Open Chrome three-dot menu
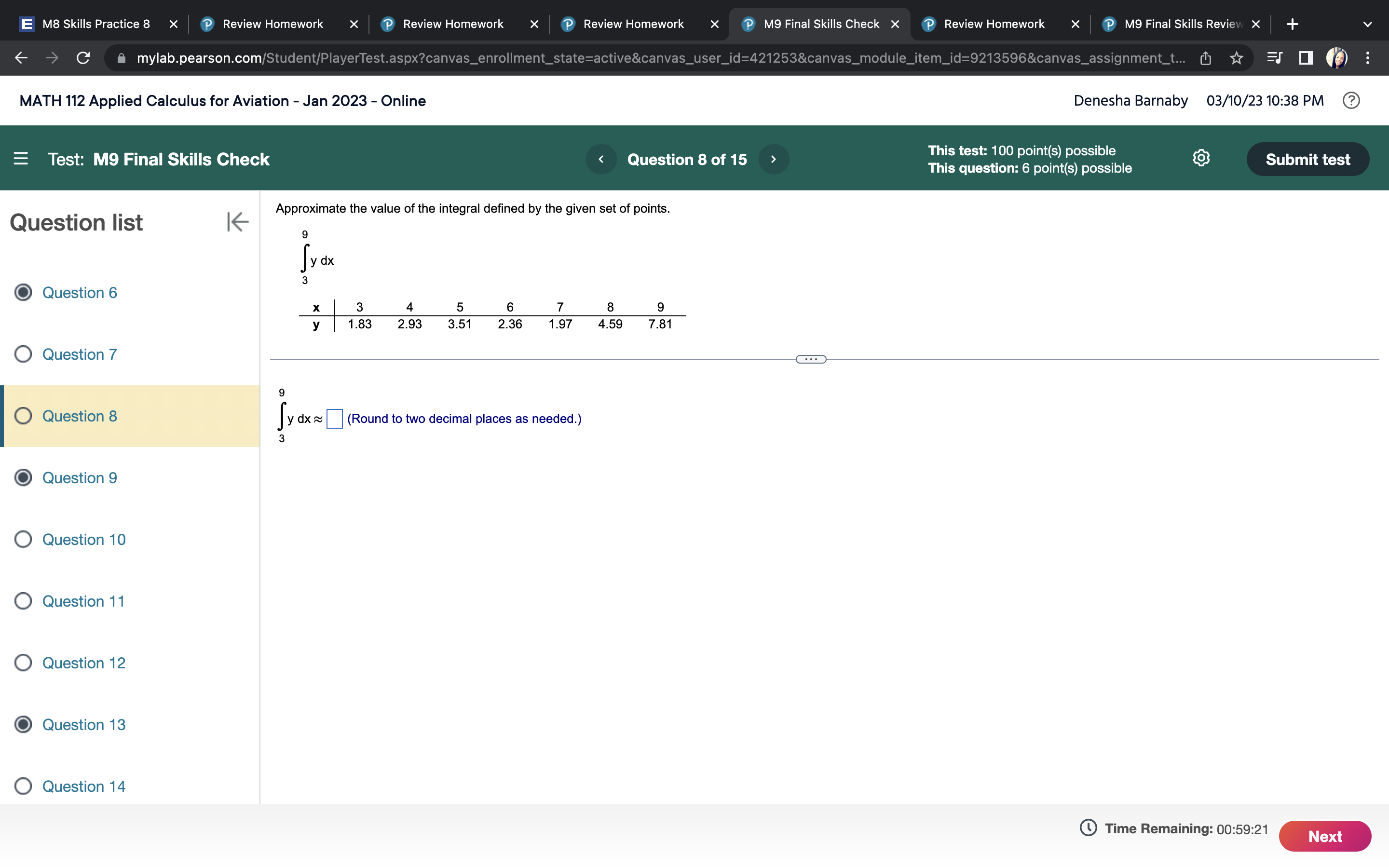Image resolution: width=1389 pixels, height=868 pixels. click(1368, 58)
